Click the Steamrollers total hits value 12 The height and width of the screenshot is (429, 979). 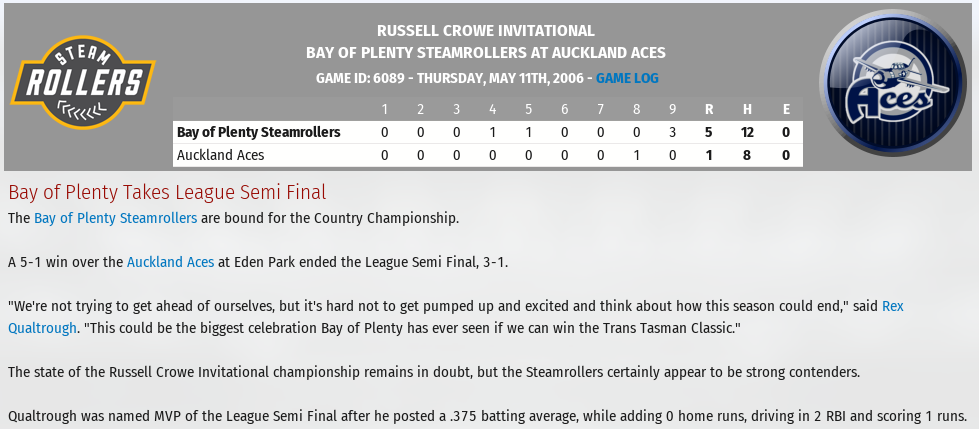(747, 132)
